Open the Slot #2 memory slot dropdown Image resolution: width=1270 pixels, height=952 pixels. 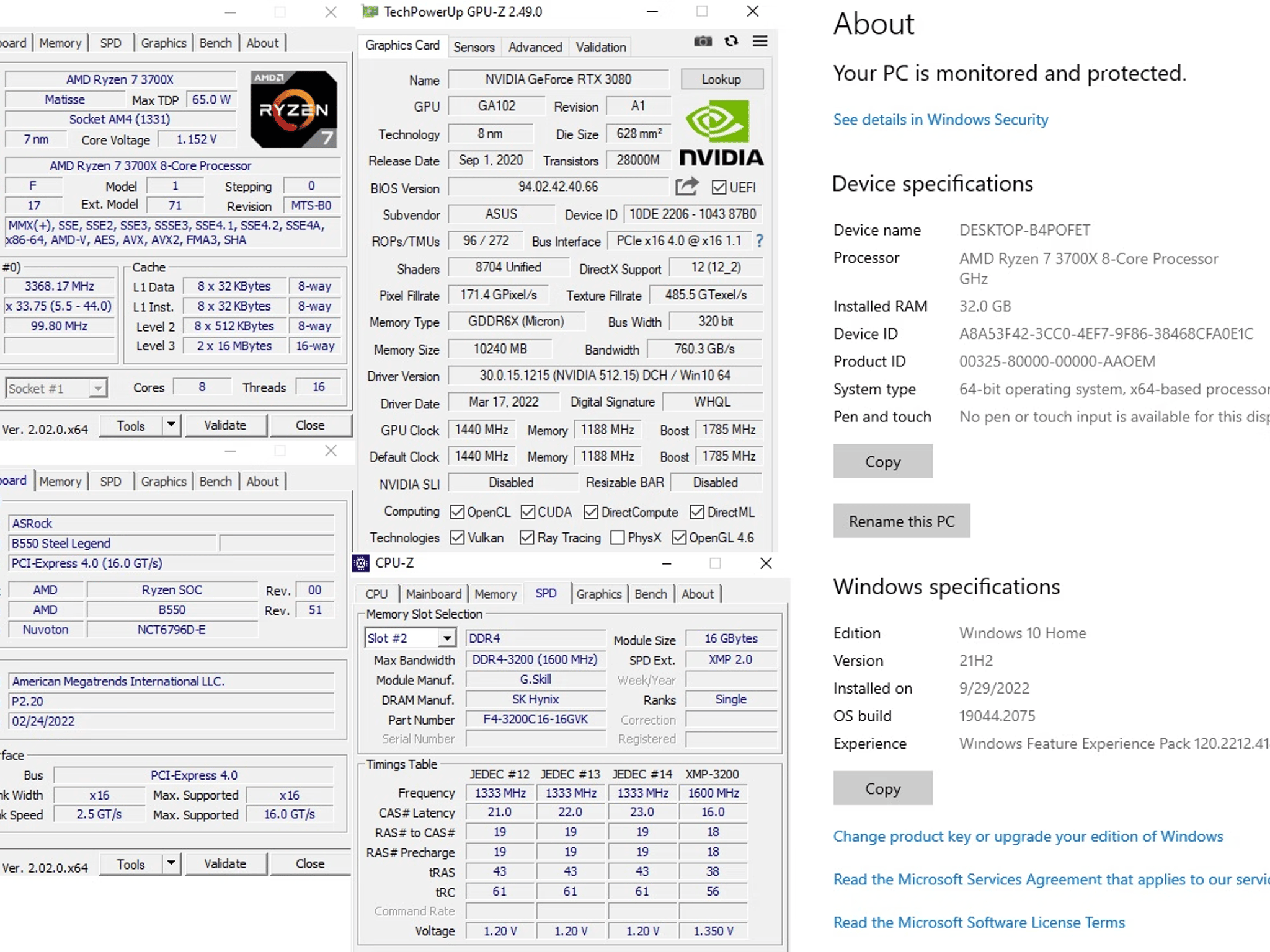(x=446, y=638)
